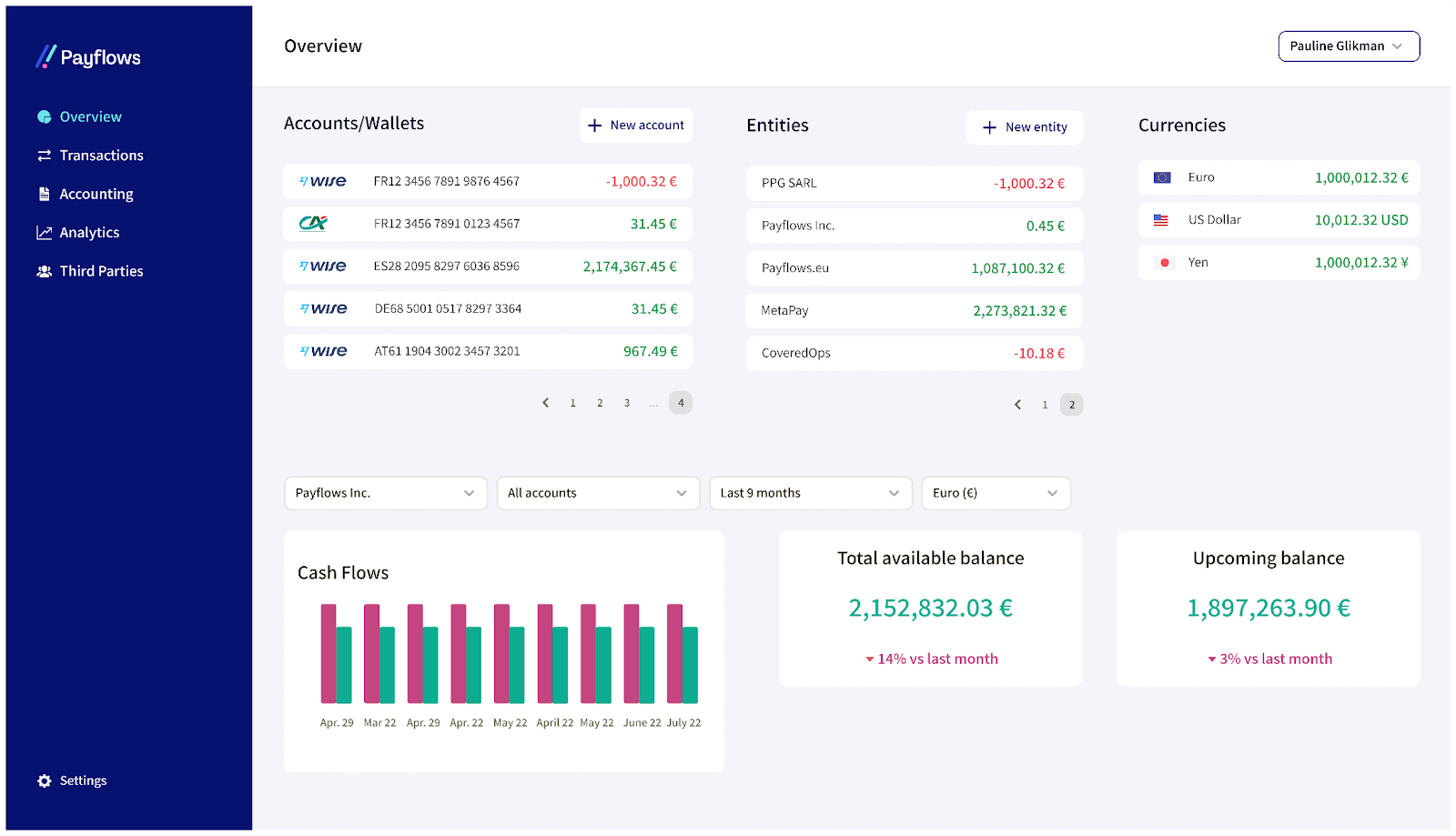1456x836 pixels.
Task: Click the Wise logo on DE68 account
Action: [323, 308]
